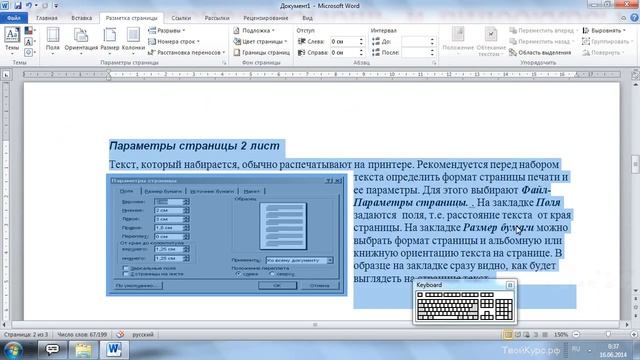640x360 pixels.
Task: Open the Поля (Margins) menu
Action: tap(53, 41)
